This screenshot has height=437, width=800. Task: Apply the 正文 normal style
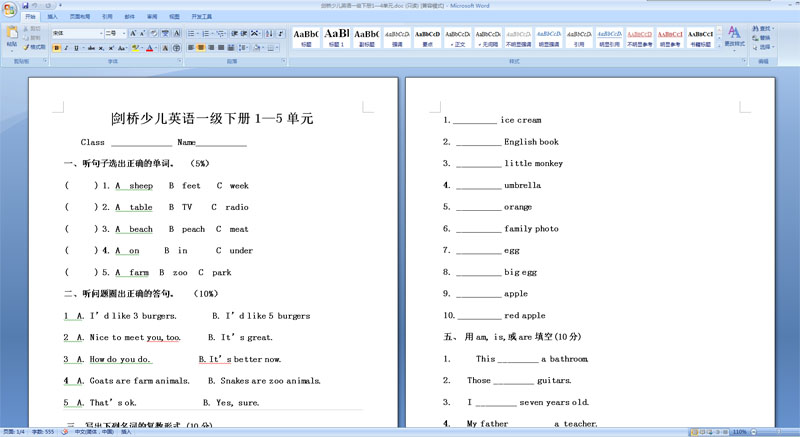pyautogui.click(x=458, y=38)
